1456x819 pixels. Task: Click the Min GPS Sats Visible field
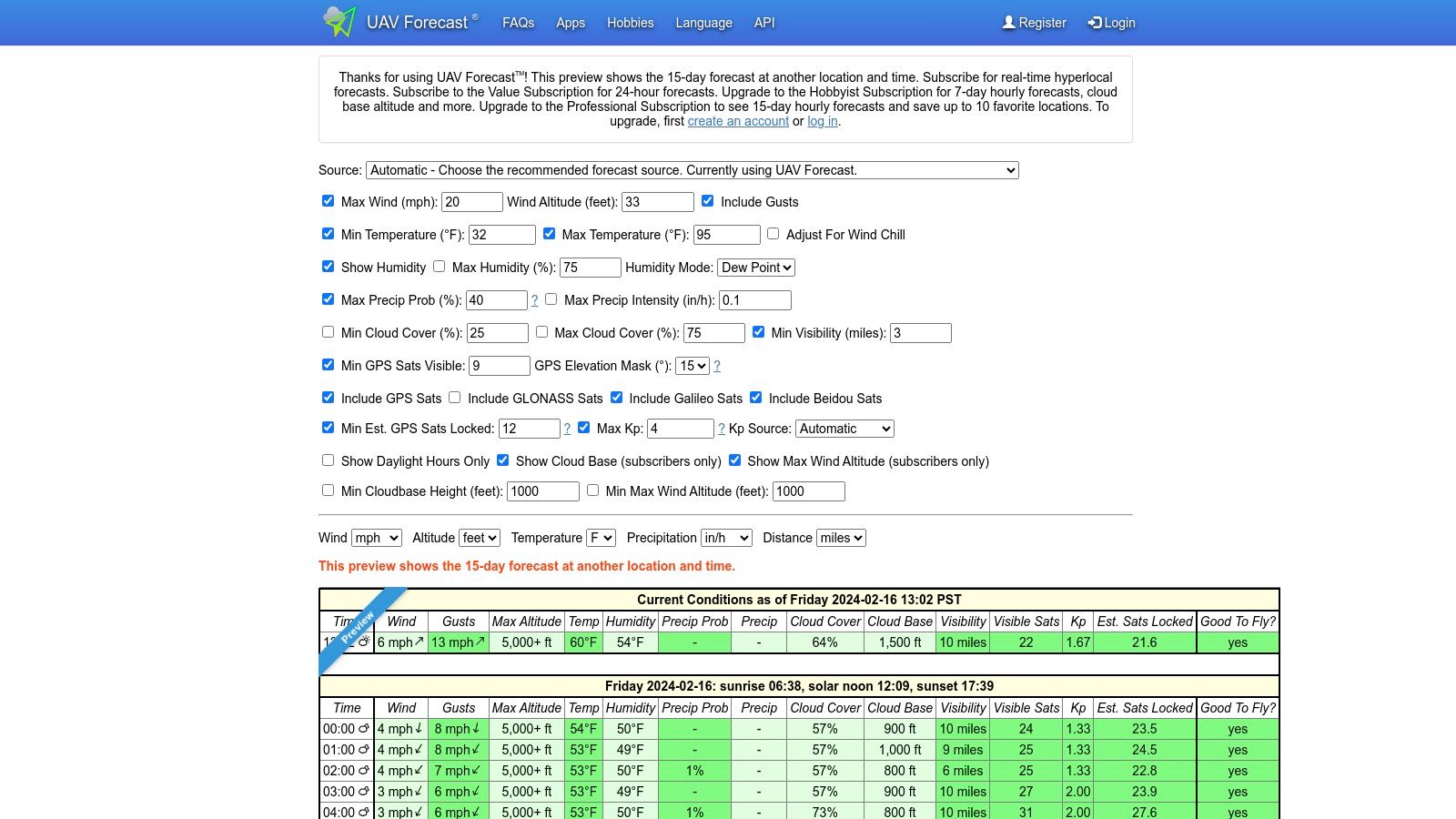pos(500,366)
